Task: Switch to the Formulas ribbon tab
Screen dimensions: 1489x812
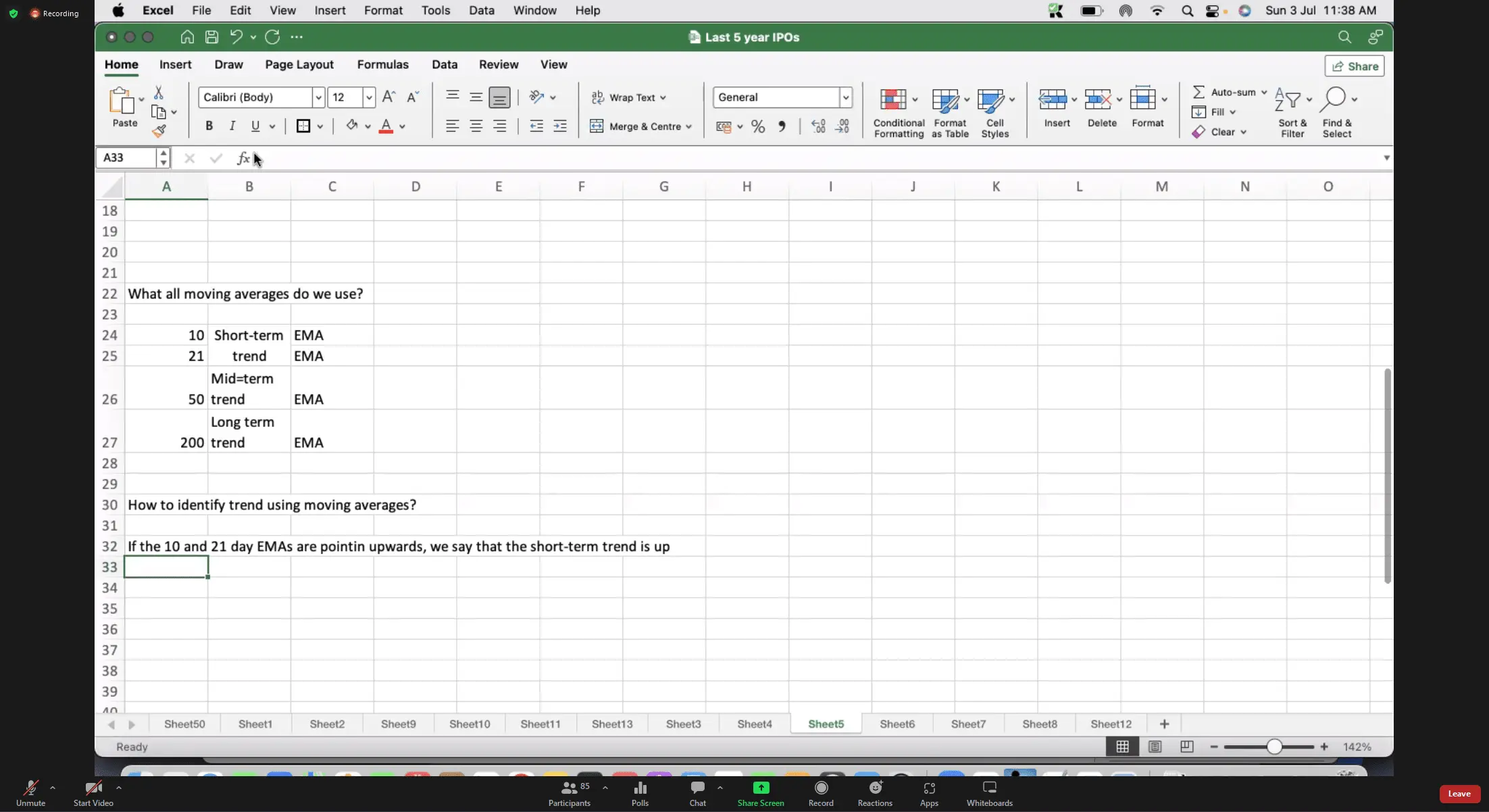Action: (x=382, y=64)
